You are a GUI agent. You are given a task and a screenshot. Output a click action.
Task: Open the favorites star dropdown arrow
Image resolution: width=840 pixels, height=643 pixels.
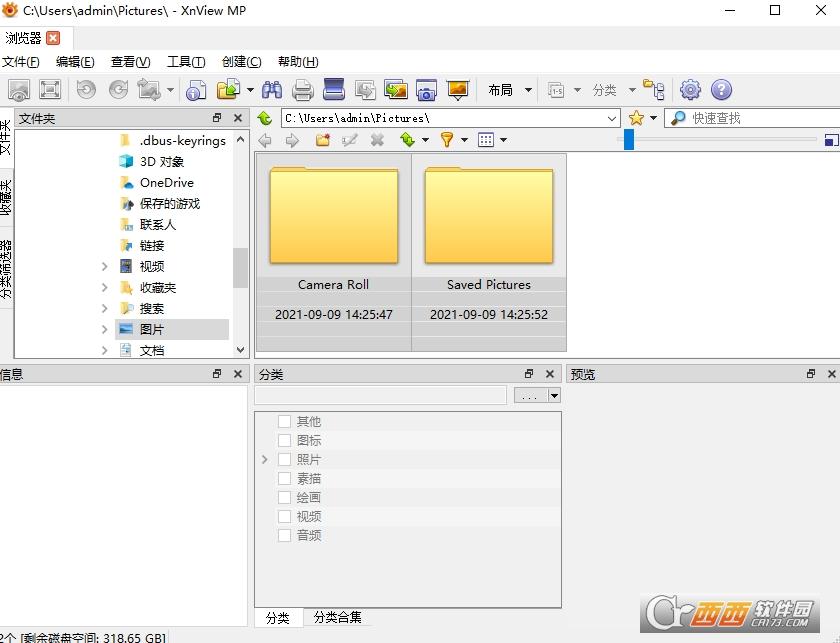tap(654, 118)
